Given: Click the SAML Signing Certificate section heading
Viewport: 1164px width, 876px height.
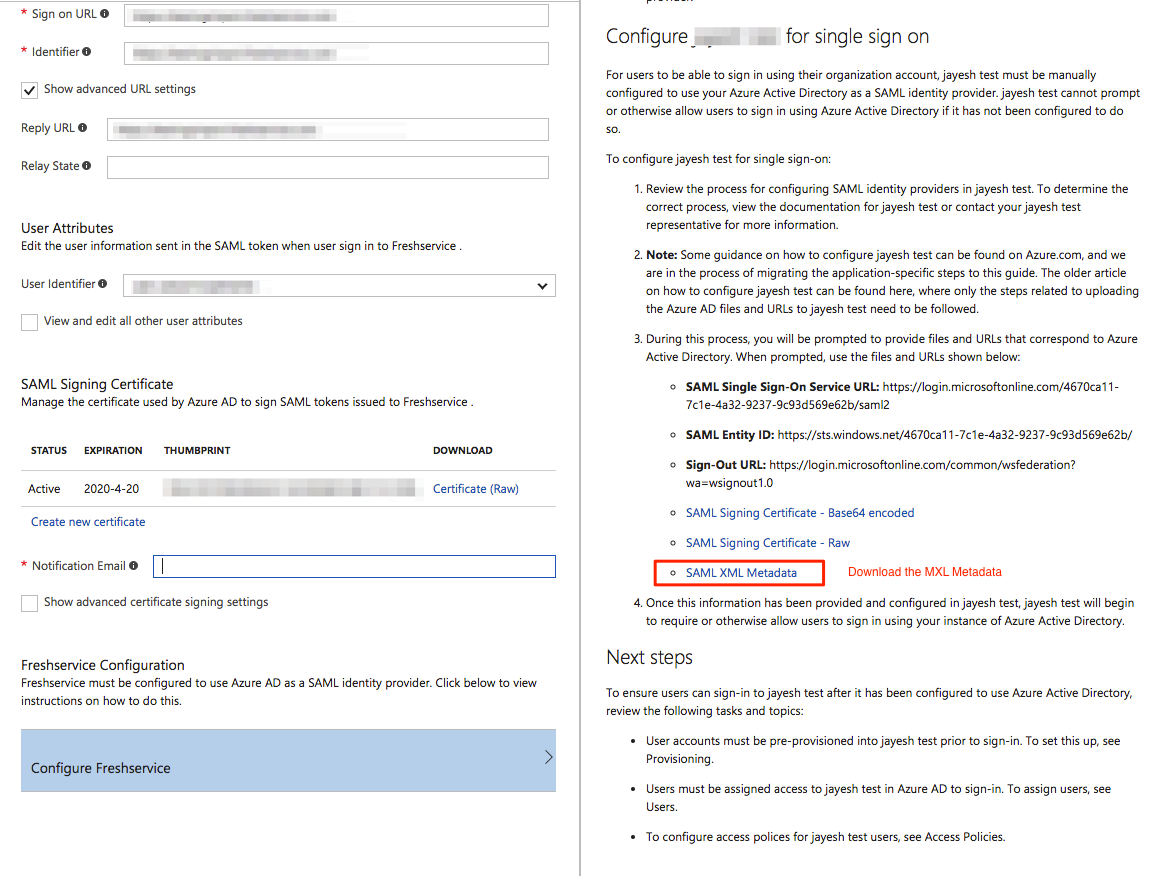Looking at the screenshot, I should click(x=97, y=384).
